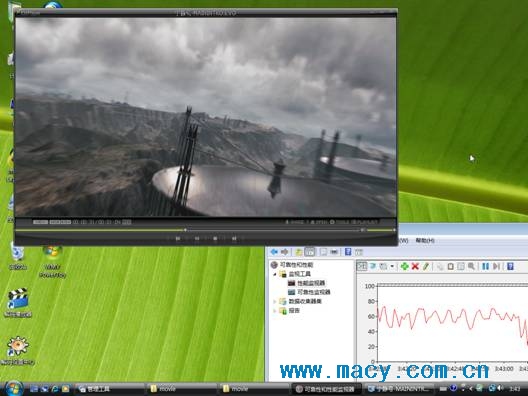Click the red X delete-counter icon

coord(415,266)
